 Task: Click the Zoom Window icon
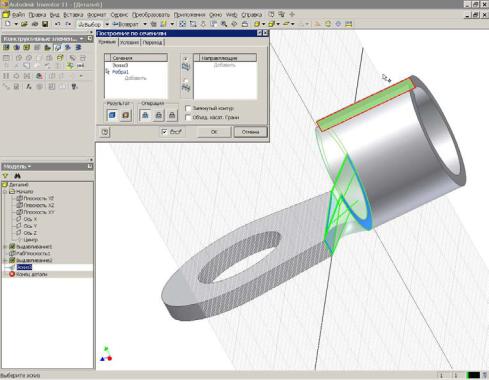coord(193,24)
